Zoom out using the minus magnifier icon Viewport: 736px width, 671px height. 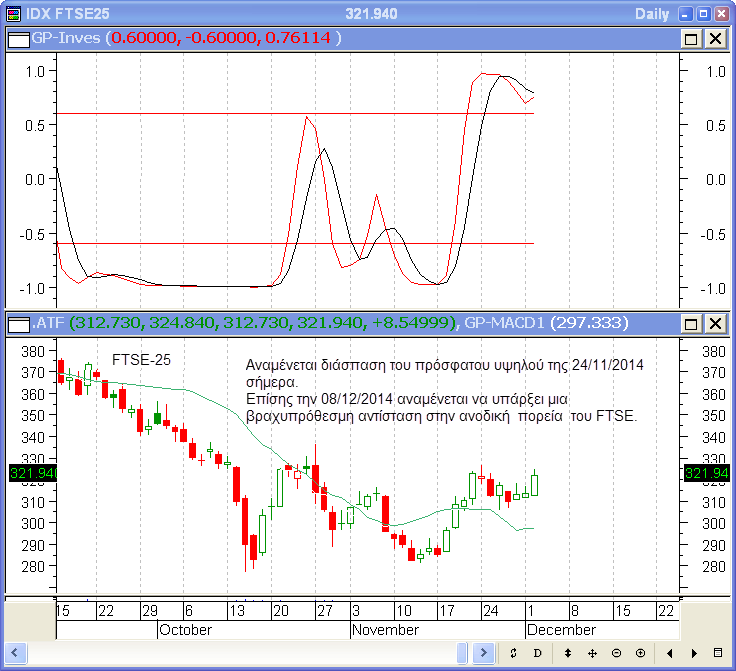[x=616, y=653]
